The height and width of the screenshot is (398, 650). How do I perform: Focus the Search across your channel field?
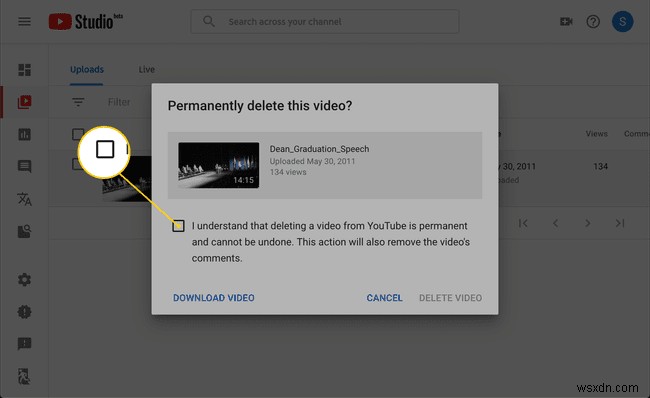tap(325, 22)
